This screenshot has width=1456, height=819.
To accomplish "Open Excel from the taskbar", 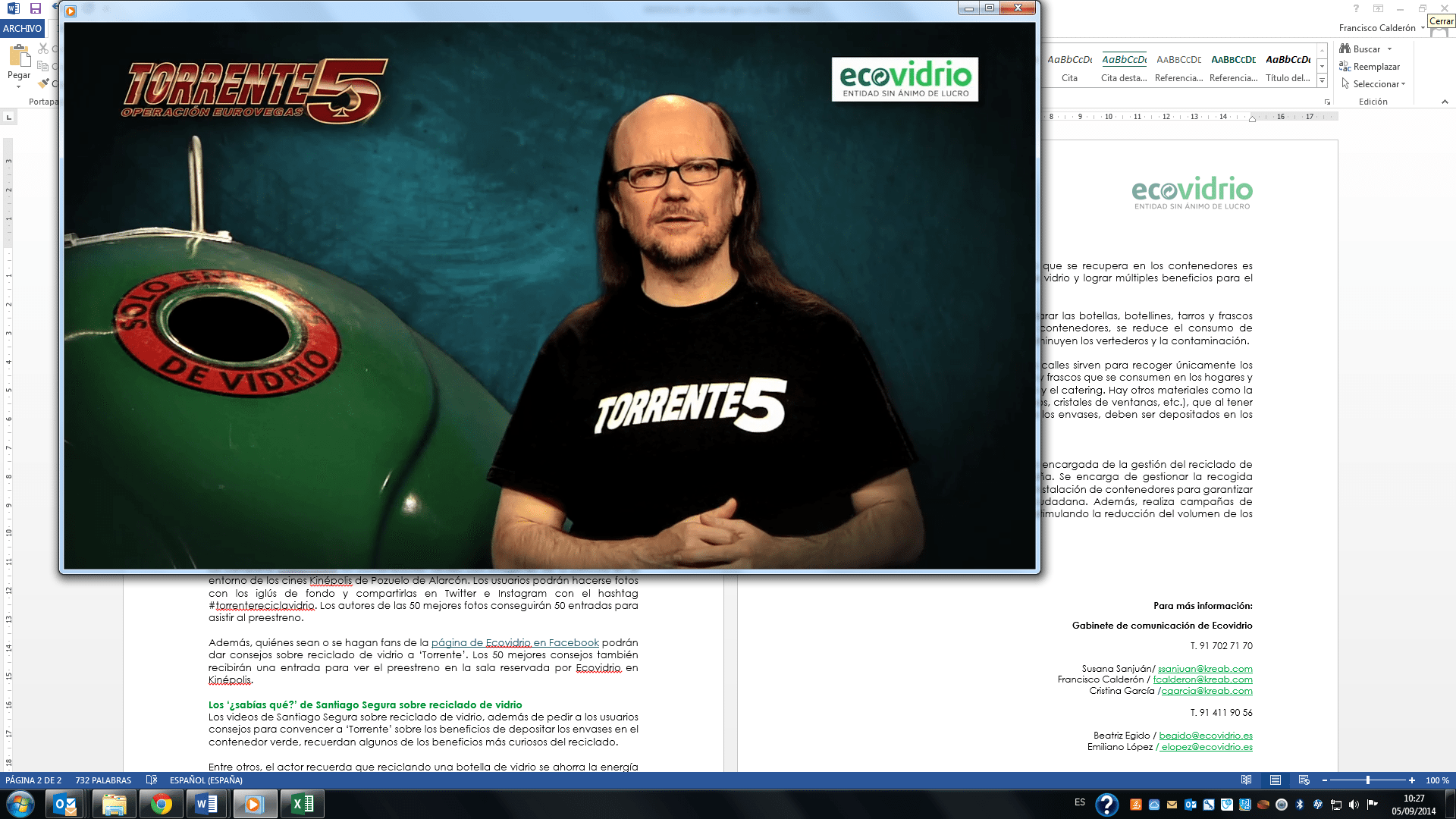I will pyautogui.click(x=302, y=804).
